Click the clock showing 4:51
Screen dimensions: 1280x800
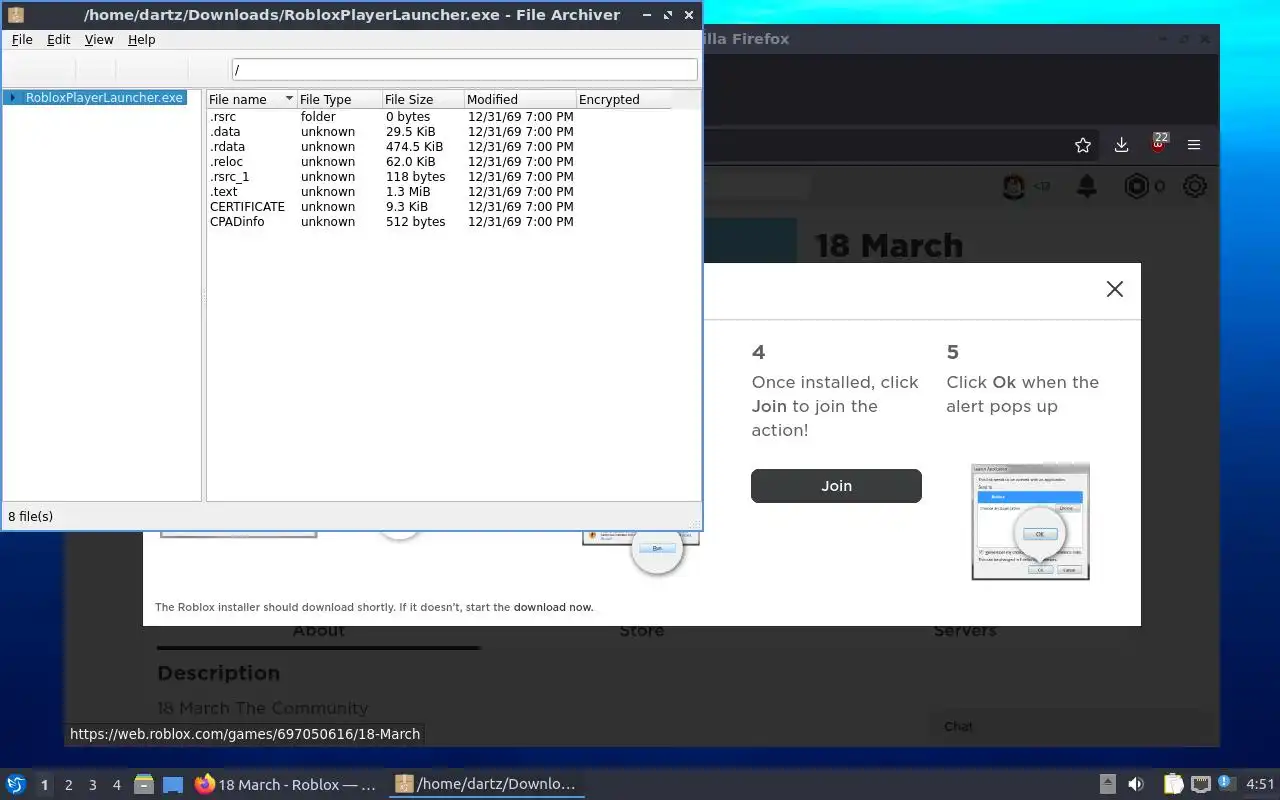pos(1260,785)
